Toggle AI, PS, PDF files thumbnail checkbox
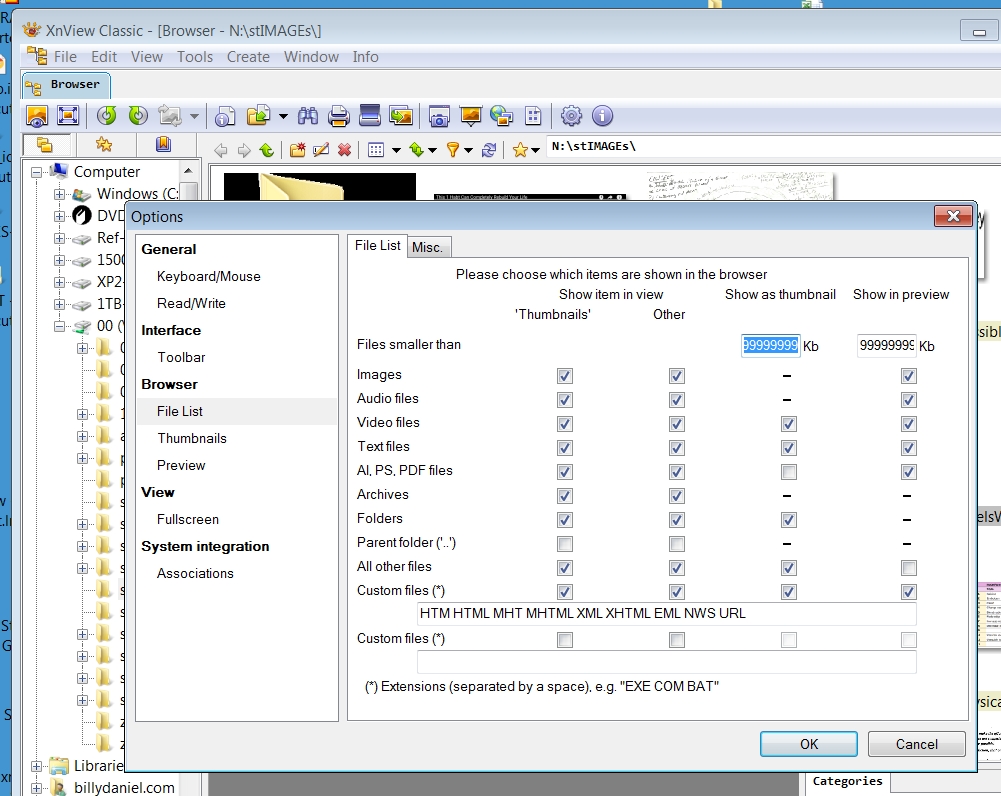The width and height of the screenshot is (1001, 796). click(x=789, y=472)
